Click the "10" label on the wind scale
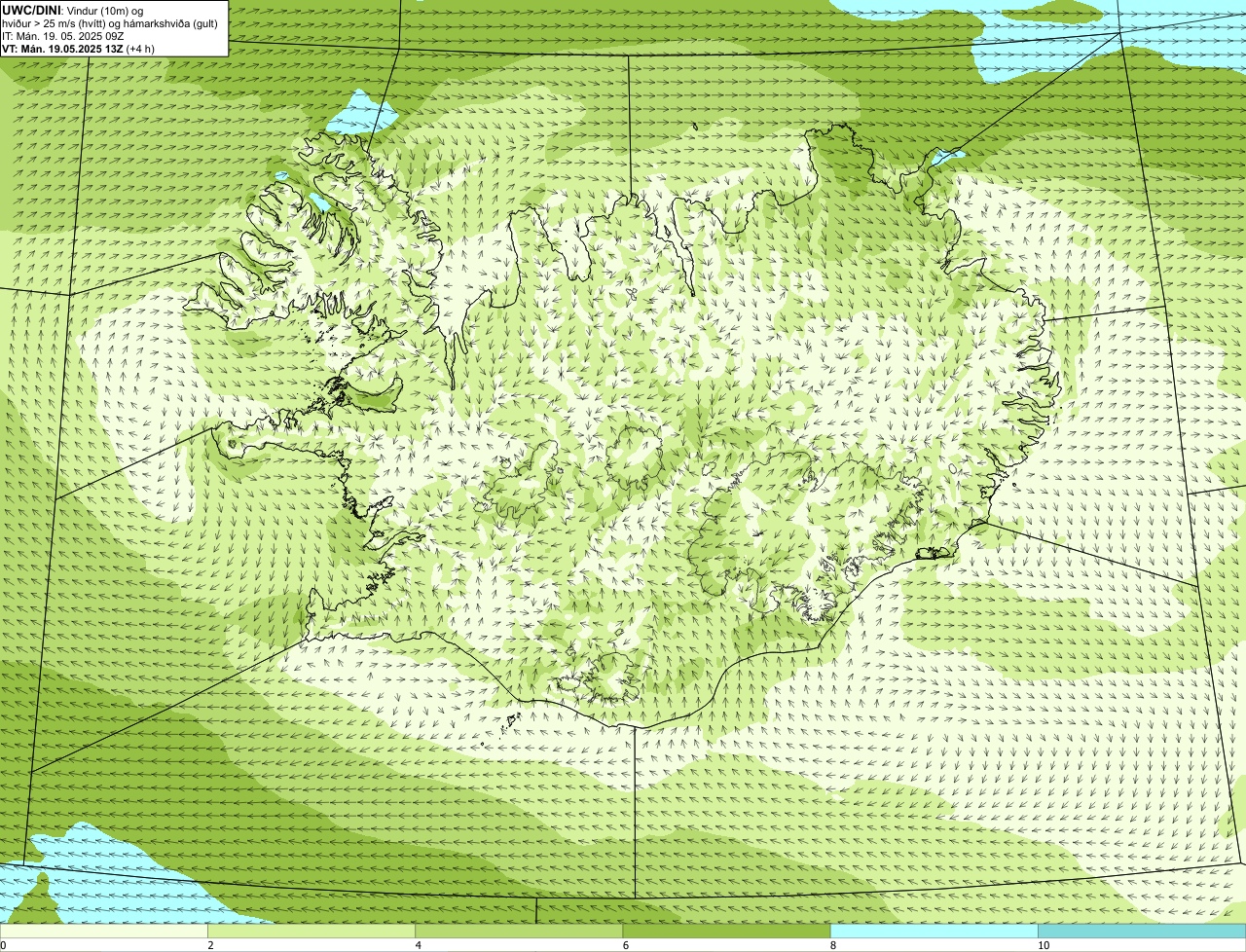 [x=1044, y=945]
